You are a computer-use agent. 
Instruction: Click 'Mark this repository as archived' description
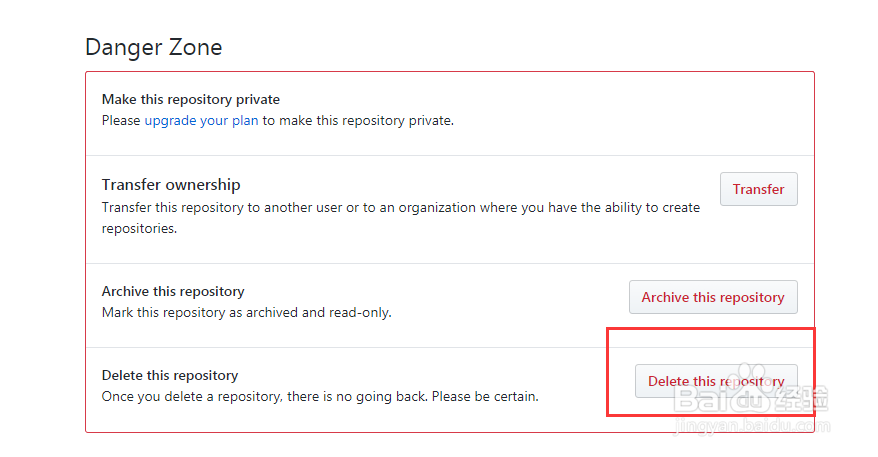(246, 313)
